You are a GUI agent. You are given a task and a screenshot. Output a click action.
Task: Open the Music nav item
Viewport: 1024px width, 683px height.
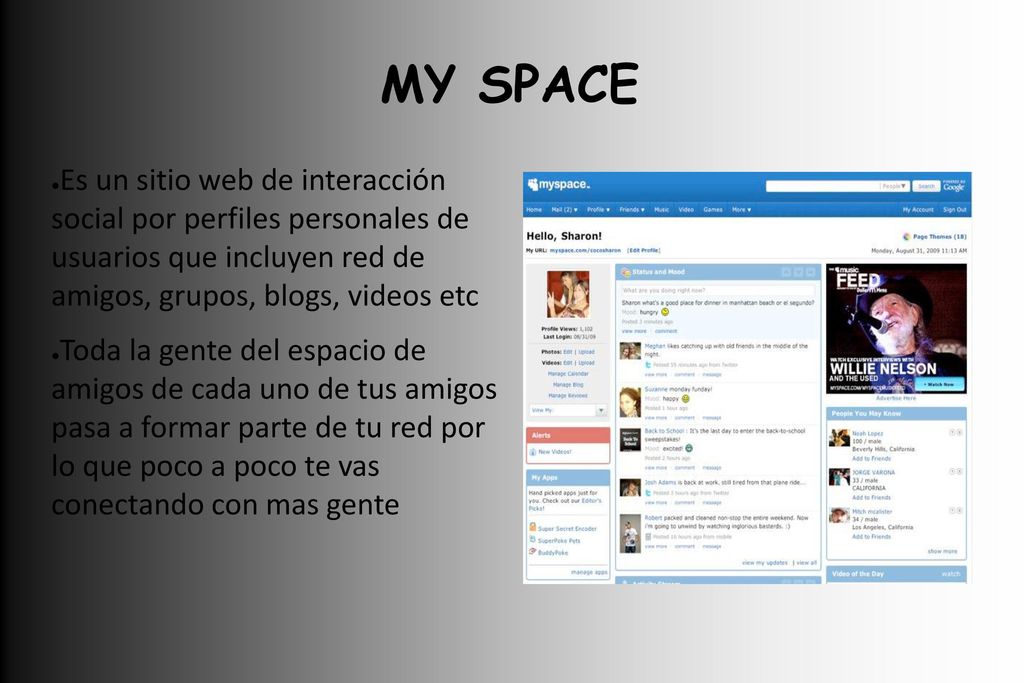[662, 210]
